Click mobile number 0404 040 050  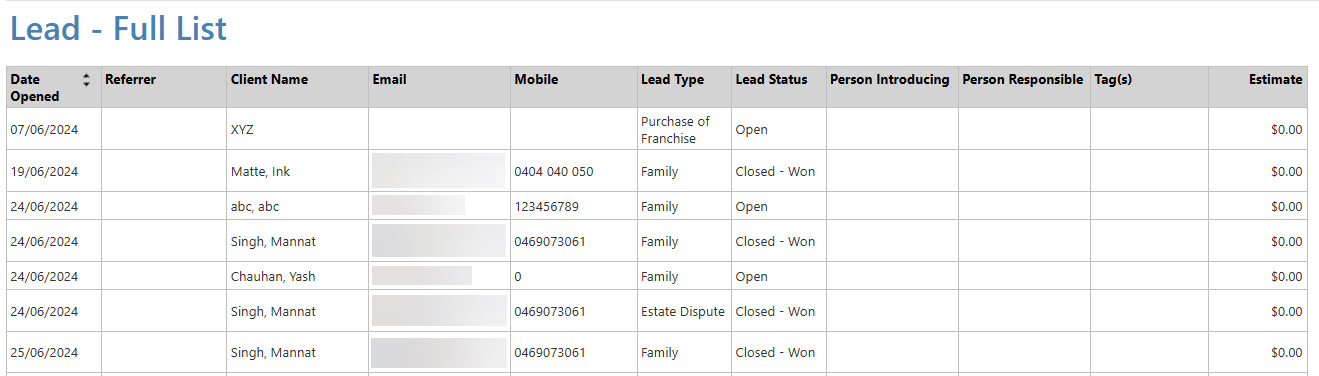click(x=554, y=171)
